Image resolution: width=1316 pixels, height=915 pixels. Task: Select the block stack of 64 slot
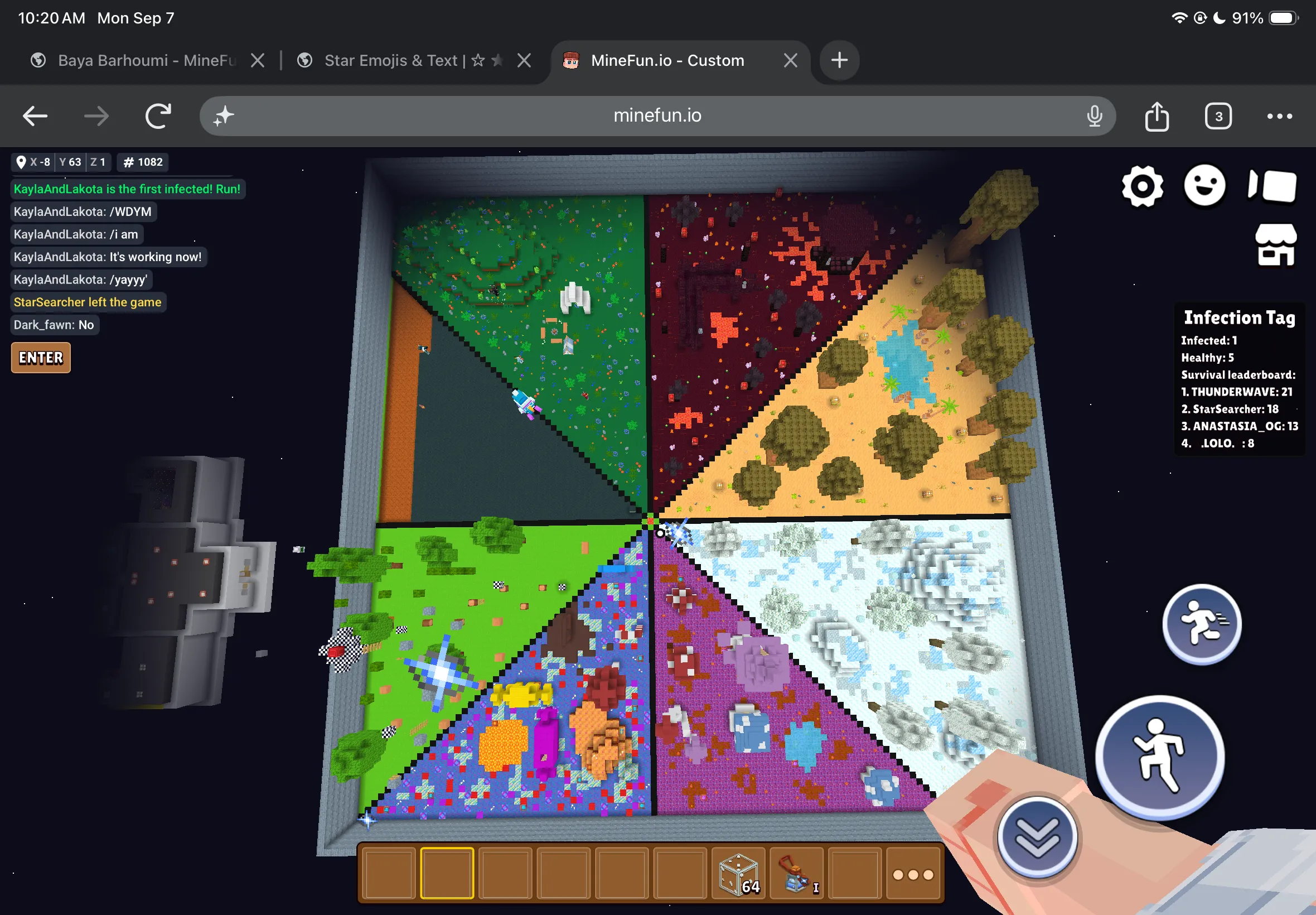click(x=739, y=874)
